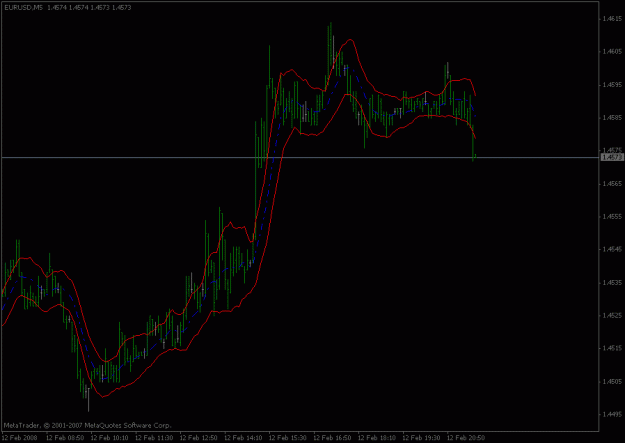Click the 1.4585 price axis label

(613, 118)
